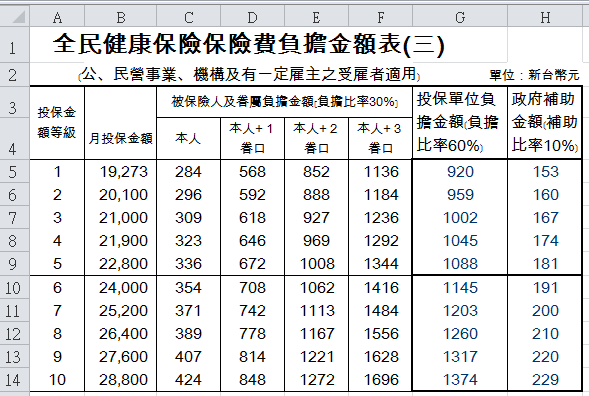Click cell with value 200
This screenshot has height=396, width=589.
[x=545, y=310]
